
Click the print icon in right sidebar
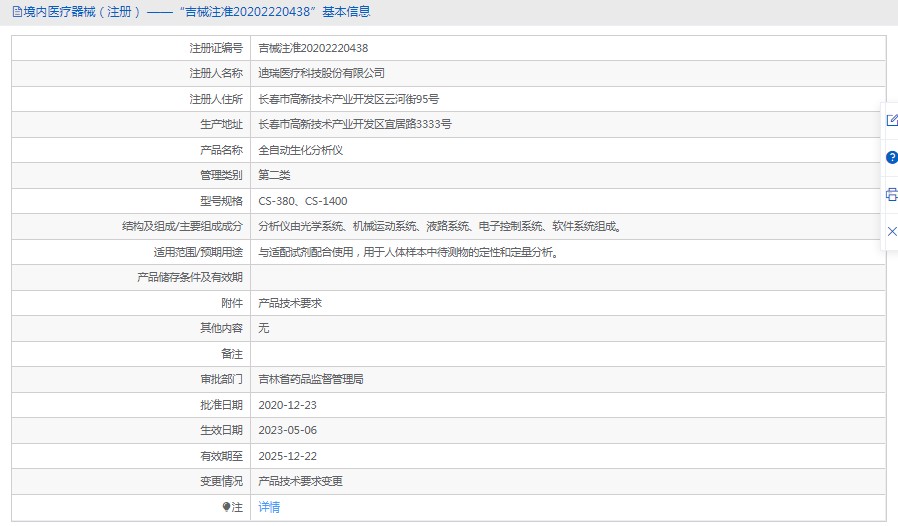(x=892, y=194)
